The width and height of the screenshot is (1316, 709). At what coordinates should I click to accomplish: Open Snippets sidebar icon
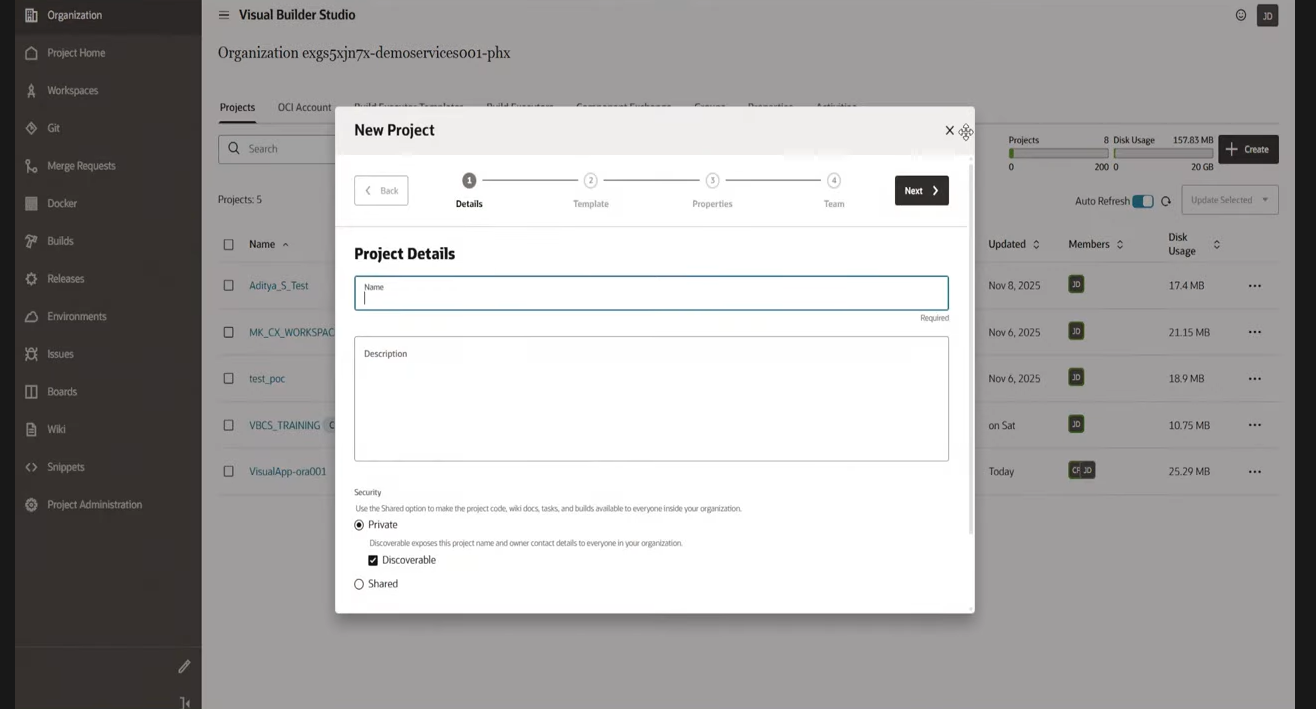31,467
